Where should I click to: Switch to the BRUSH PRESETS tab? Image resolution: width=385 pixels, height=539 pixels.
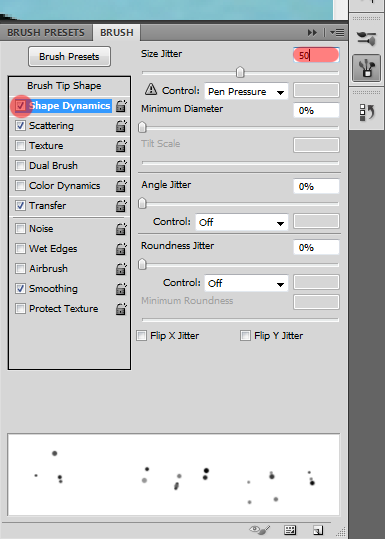pos(46,33)
